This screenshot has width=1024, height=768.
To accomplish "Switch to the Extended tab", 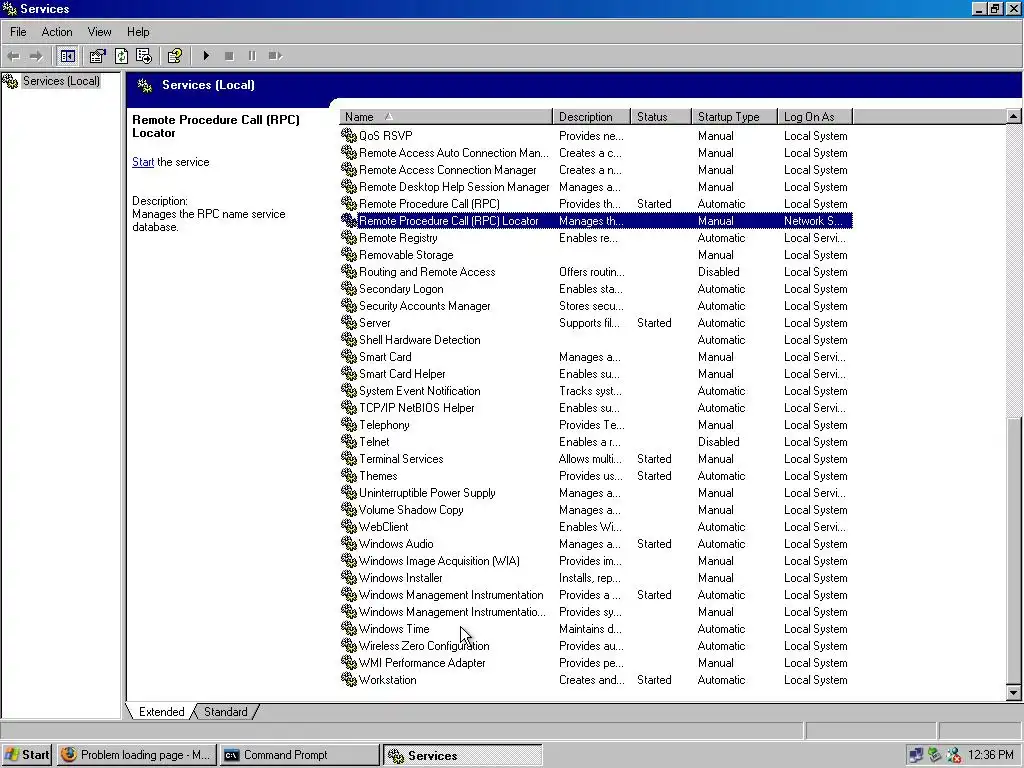I will coord(161,712).
